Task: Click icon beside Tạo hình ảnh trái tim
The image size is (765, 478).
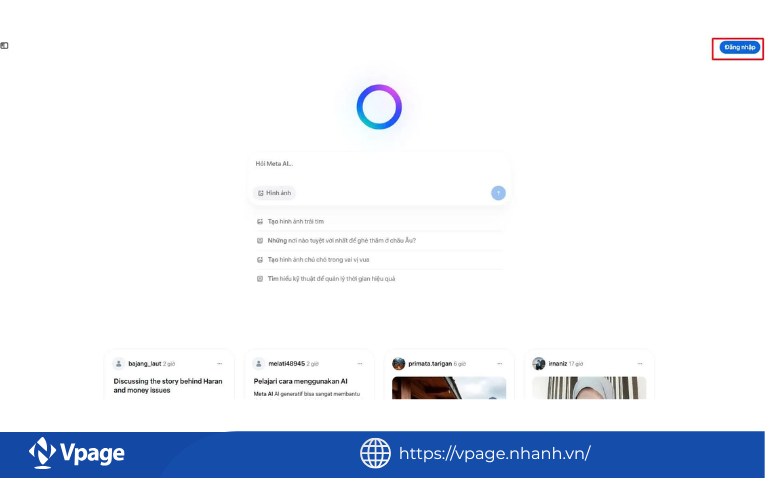Action: (x=260, y=221)
